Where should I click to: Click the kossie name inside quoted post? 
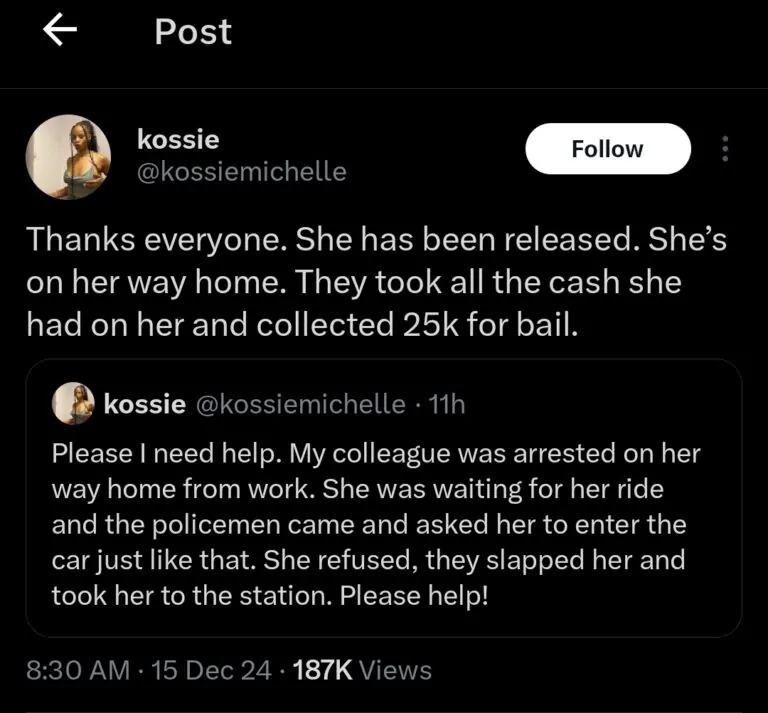(144, 404)
